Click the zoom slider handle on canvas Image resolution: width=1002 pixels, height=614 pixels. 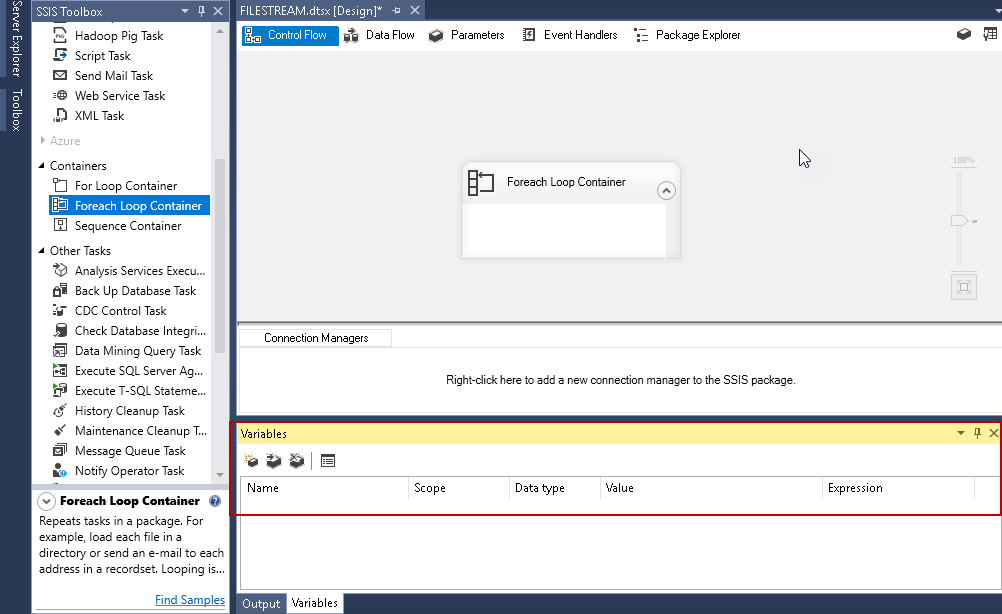click(959, 220)
